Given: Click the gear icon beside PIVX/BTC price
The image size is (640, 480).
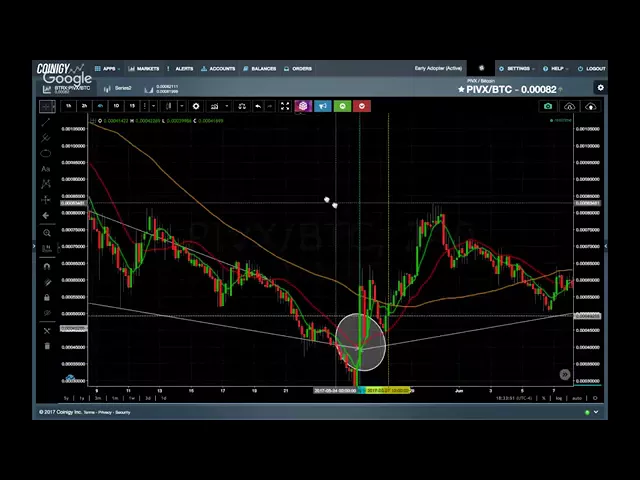Looking at the screenshot, I should coord(600,88).
